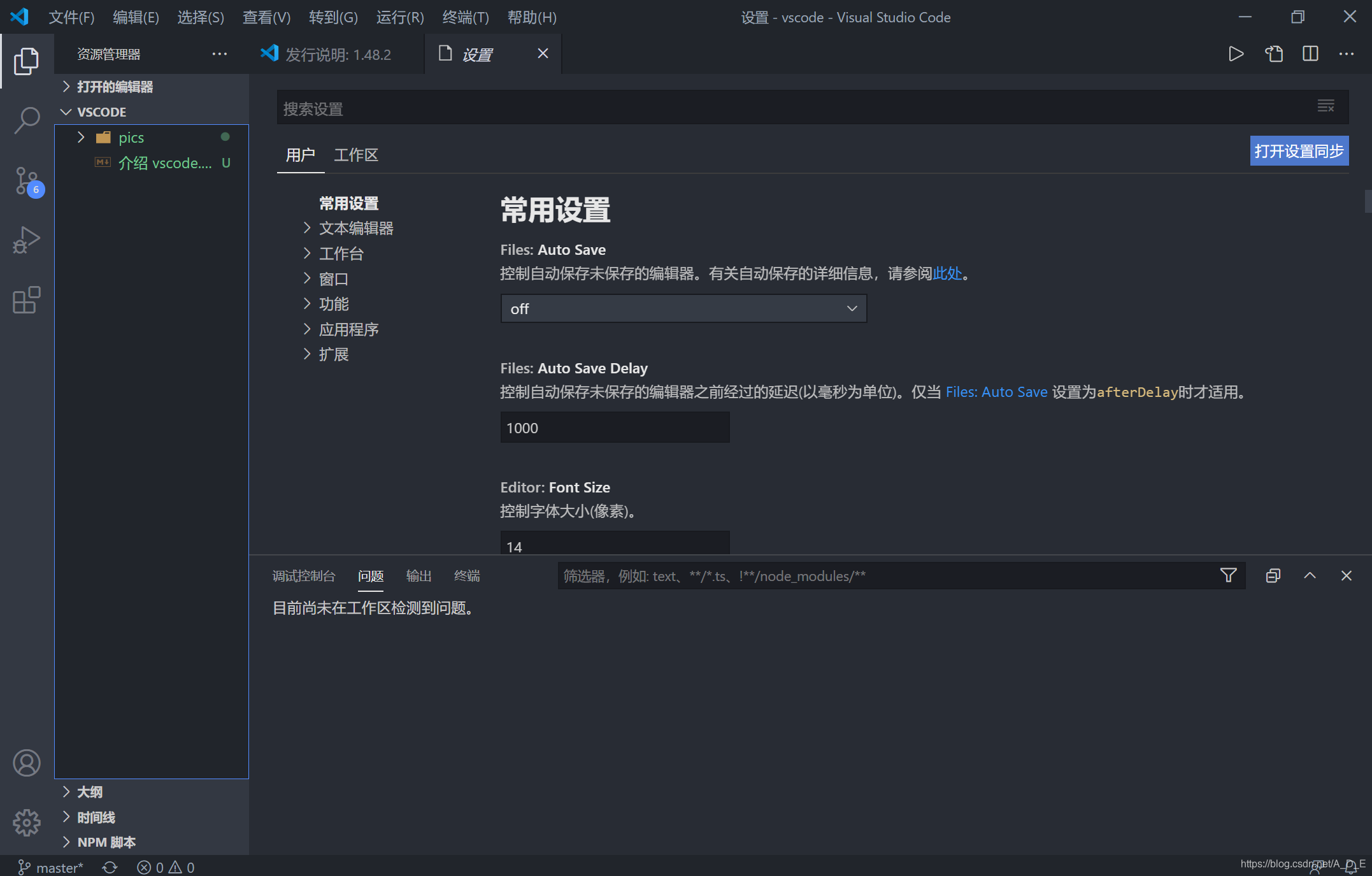This screenshot has height=876, width=1372.
Task: Open Explorer views and more actions ellipsis
Action: tap(220, 54)
